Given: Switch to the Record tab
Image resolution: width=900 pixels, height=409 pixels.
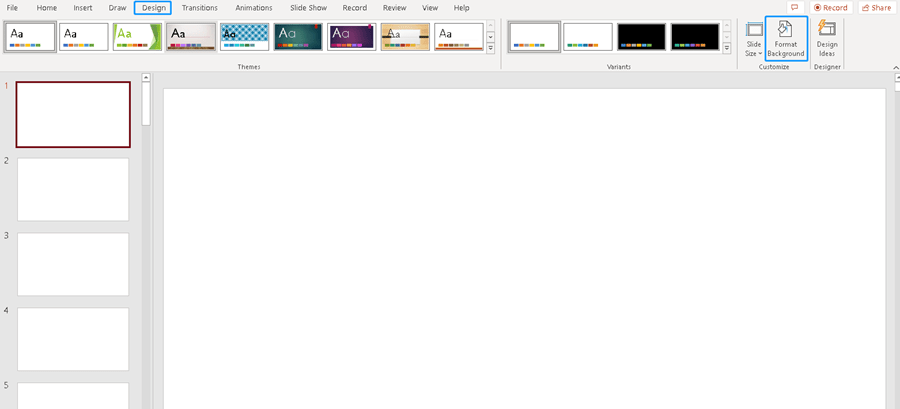Looking at the screenshot, I should click(x=355, y=8).
